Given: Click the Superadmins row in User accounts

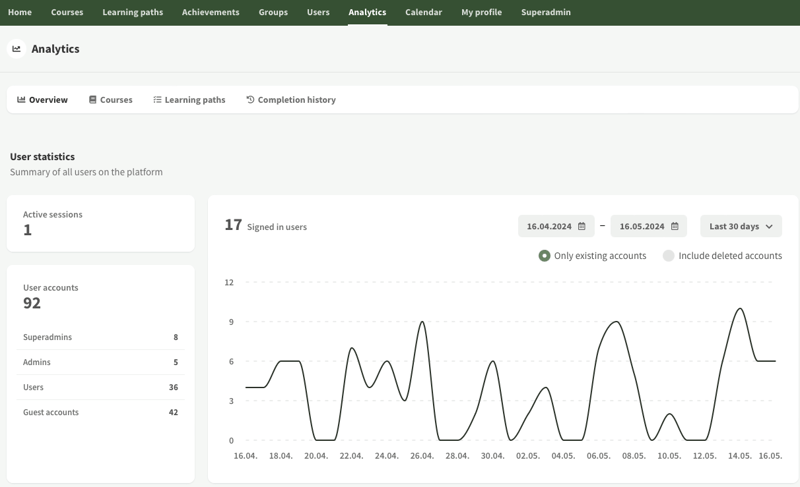Looking at the screenshot, I should click(x=101, y=337).
